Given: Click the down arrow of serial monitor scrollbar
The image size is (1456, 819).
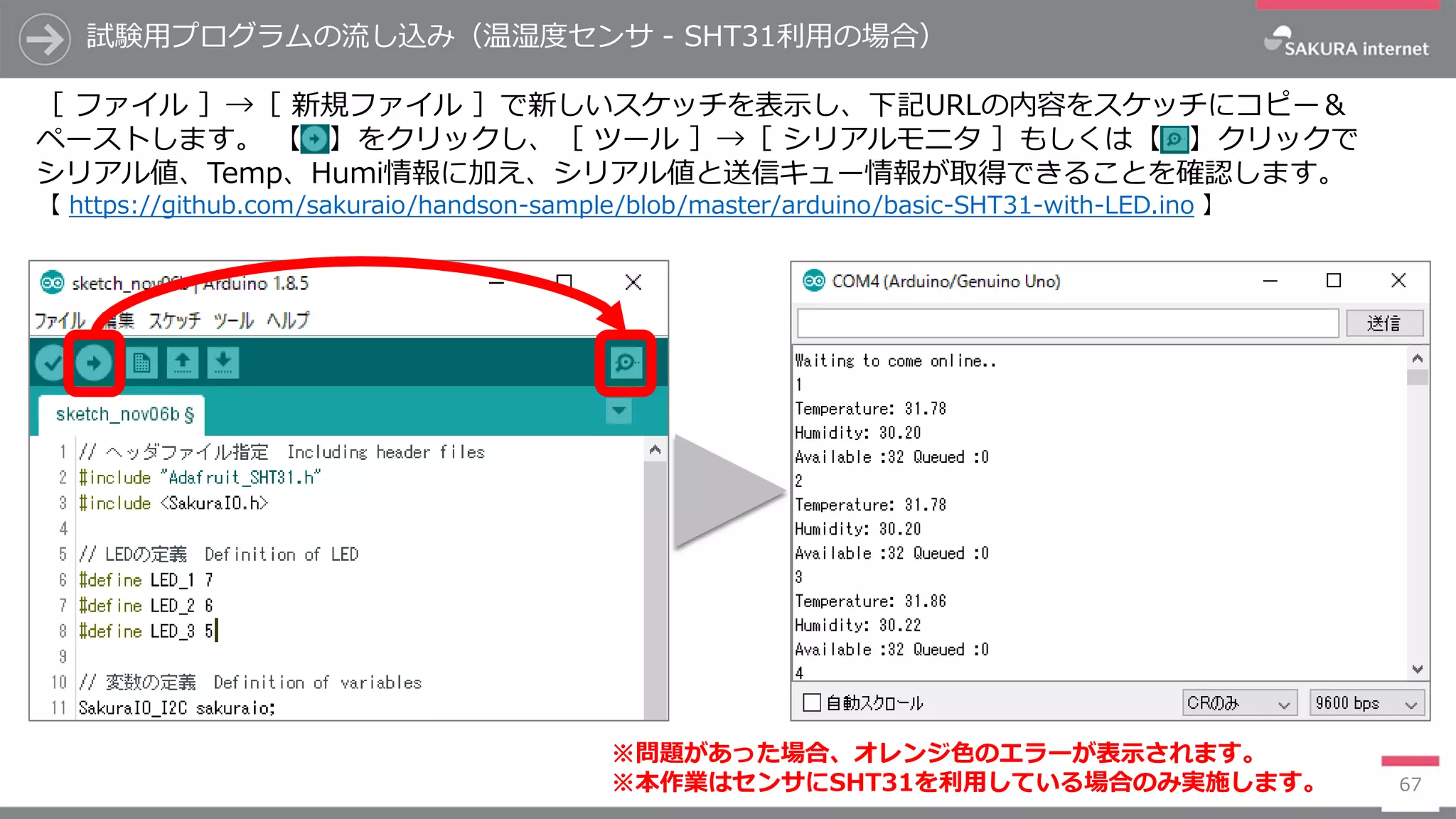Looking at the screenshot, I should [1417, 669].
